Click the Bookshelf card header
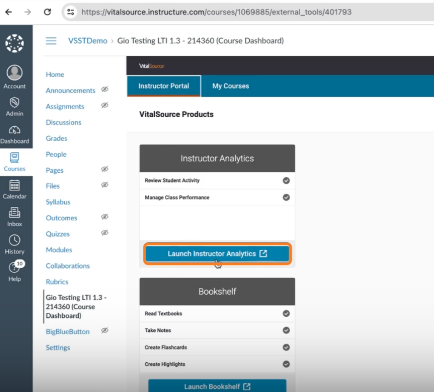This screenshot has height=392, width=434. click(217, 291)
